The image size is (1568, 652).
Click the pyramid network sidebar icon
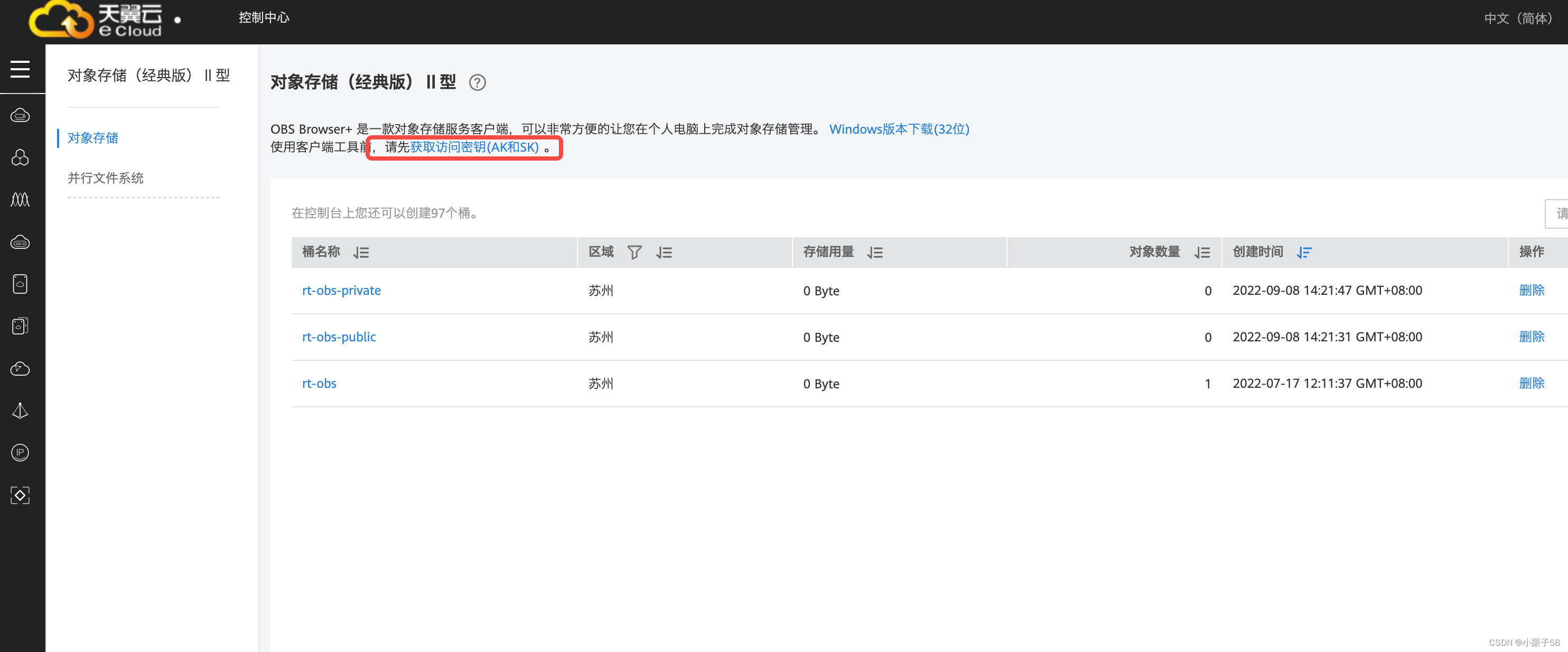coord(20,411)
